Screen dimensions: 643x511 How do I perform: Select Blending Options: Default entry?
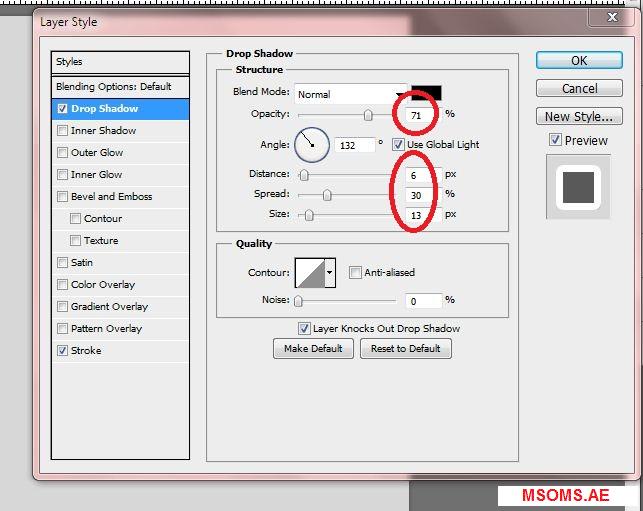click(114, 87)
